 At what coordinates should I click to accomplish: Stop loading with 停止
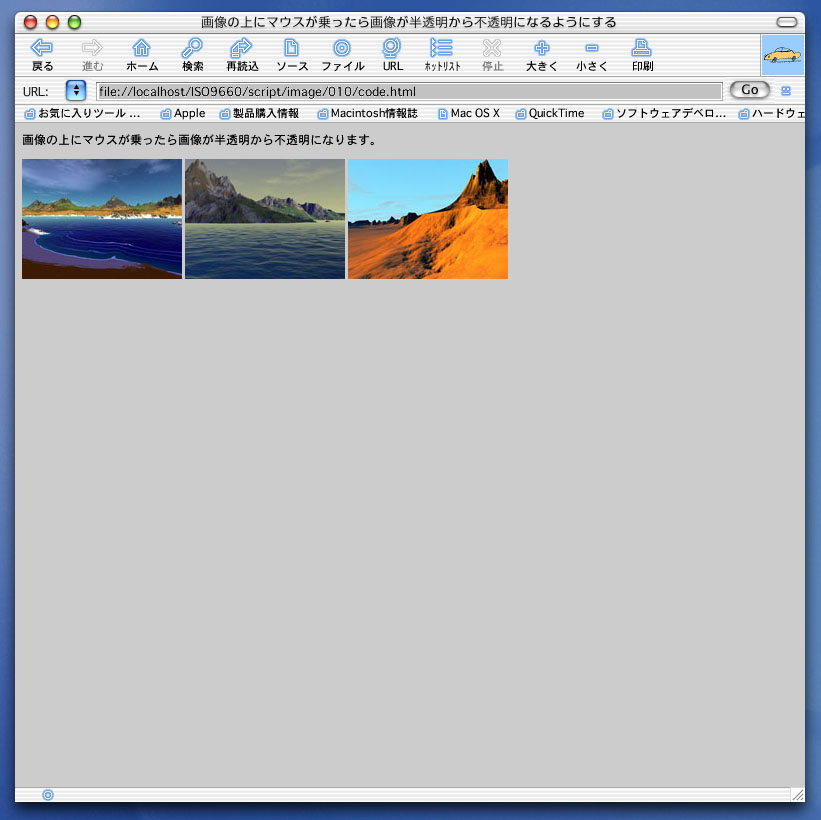tap(492, 54)
